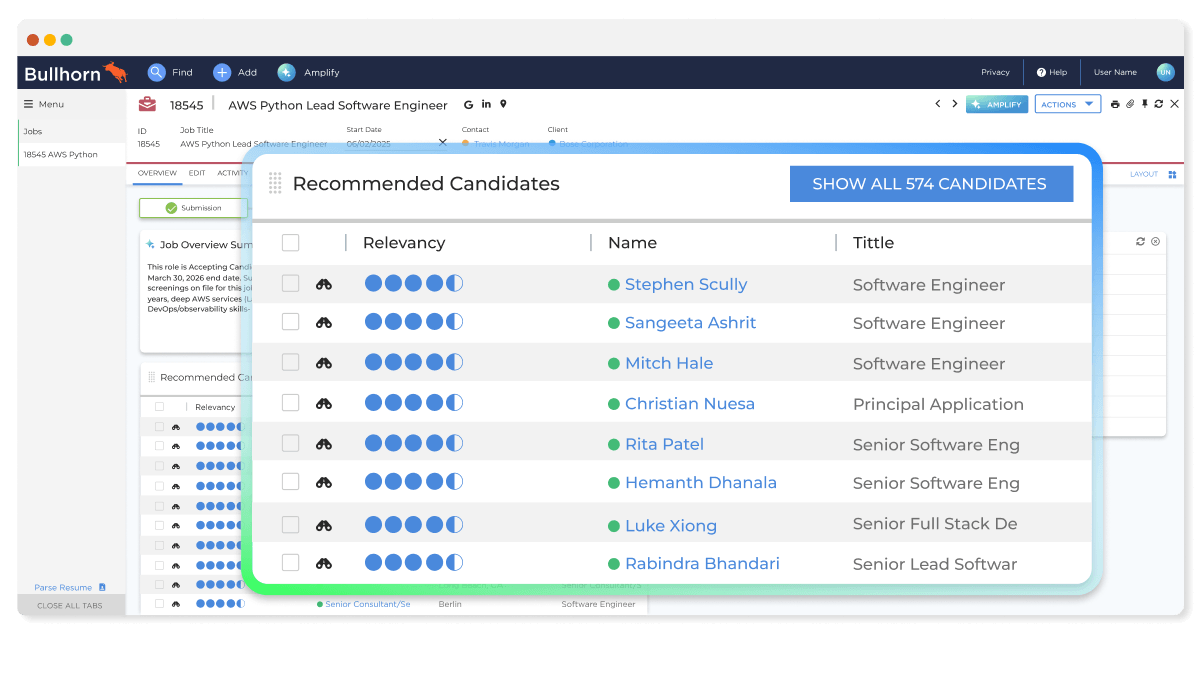
Task: Check the box for Stephen Scully
Action: point(290,284)
